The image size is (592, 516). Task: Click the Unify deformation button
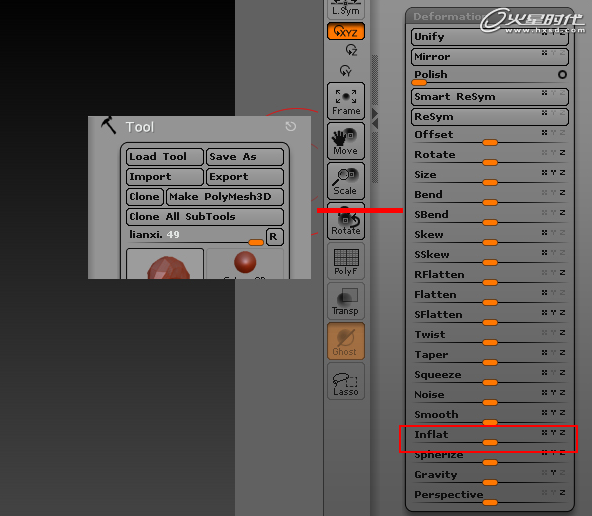point(490,37)
